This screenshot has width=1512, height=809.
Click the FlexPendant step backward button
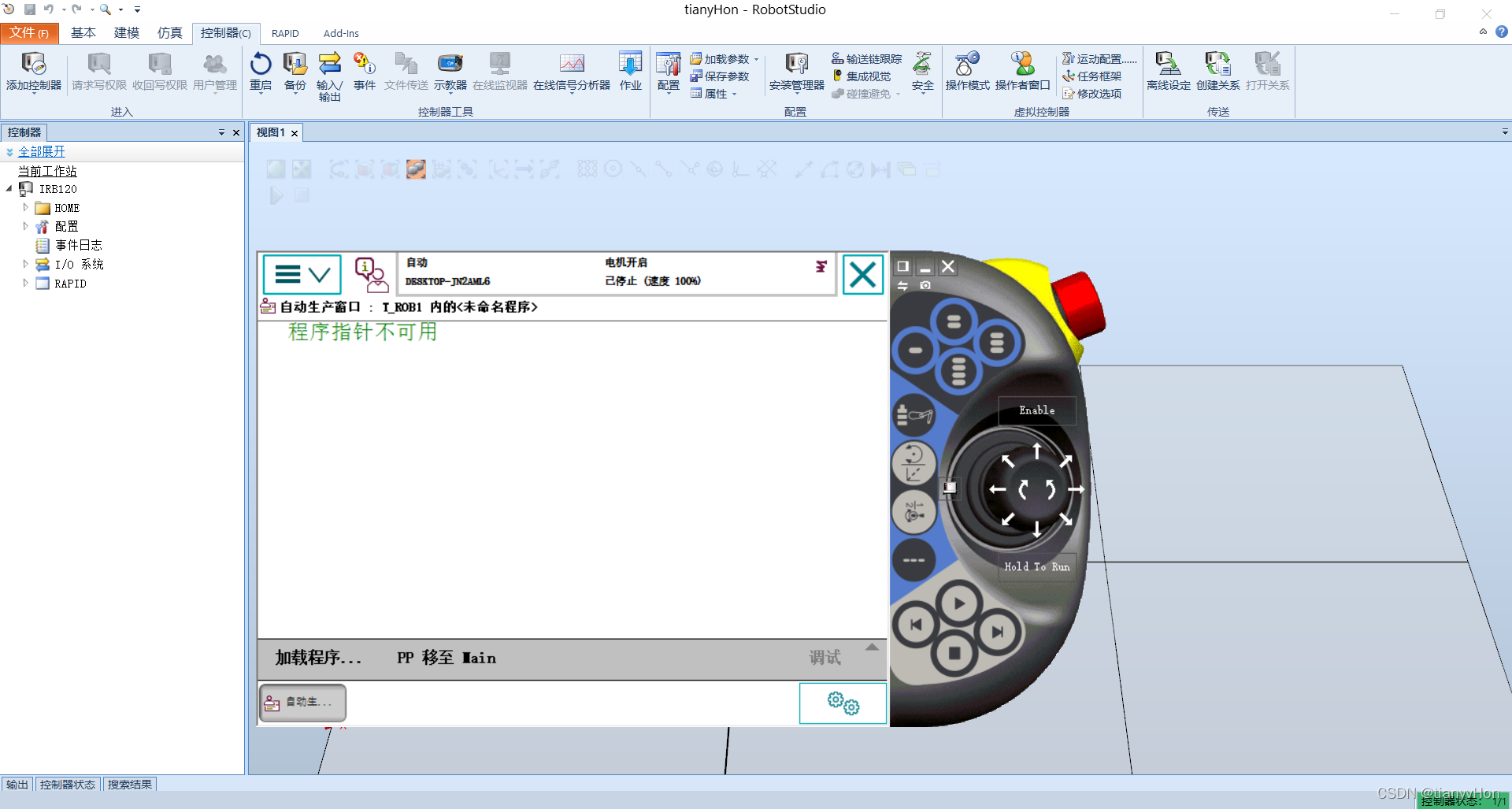(x=915, y=625)
